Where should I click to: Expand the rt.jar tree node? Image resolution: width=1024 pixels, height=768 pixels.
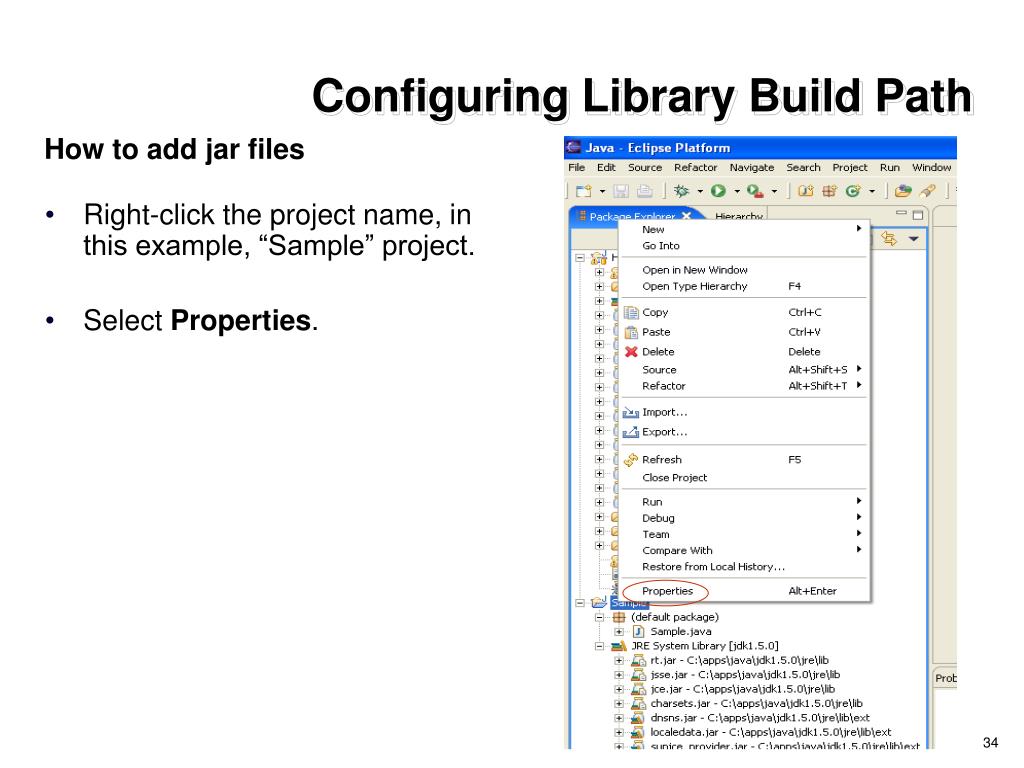pyautogui.click(x=618, y=660)
